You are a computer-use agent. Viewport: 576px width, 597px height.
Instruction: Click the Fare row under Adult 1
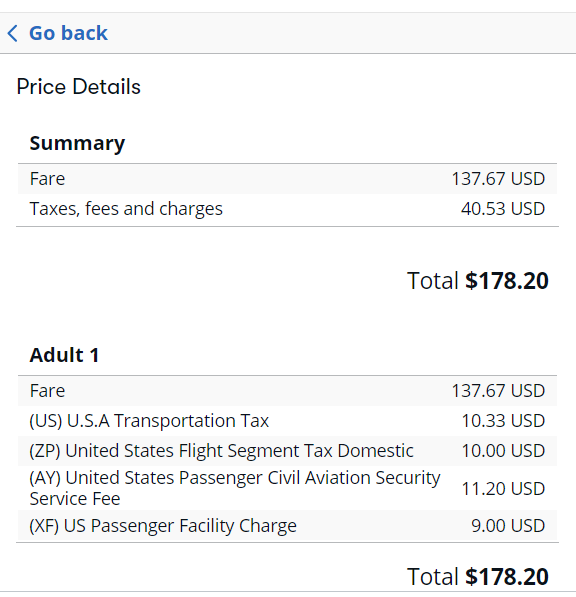coord(287,391)
